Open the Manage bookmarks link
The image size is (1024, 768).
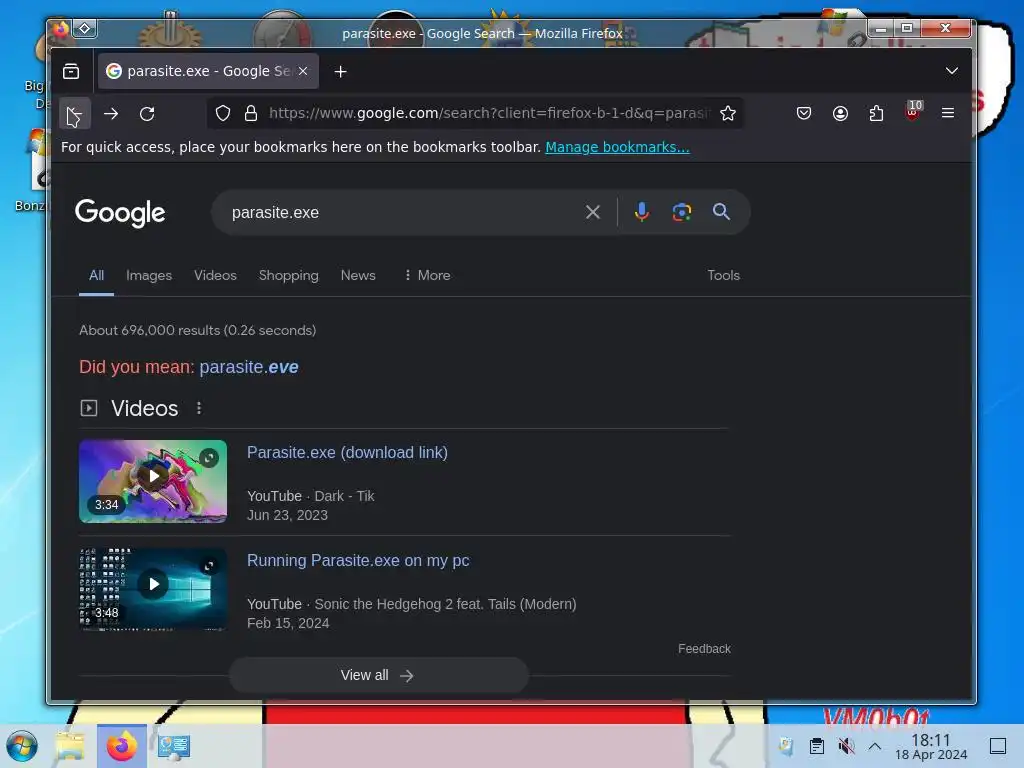click(x=617, y=148)
